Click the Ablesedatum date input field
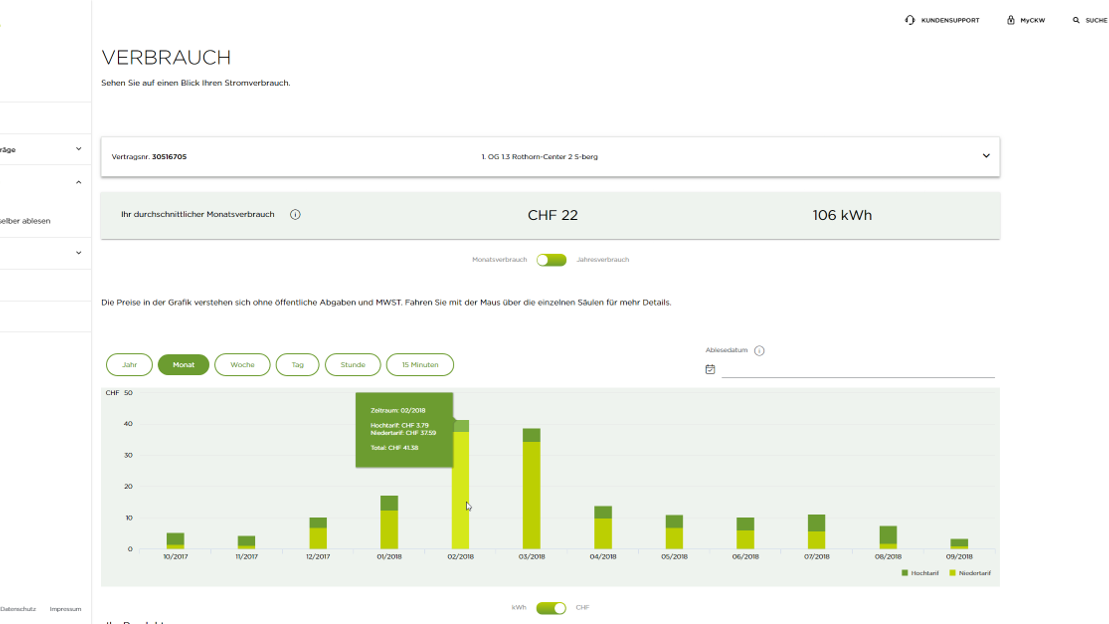This screenshot has width=1109, height=624. point(857,369)
